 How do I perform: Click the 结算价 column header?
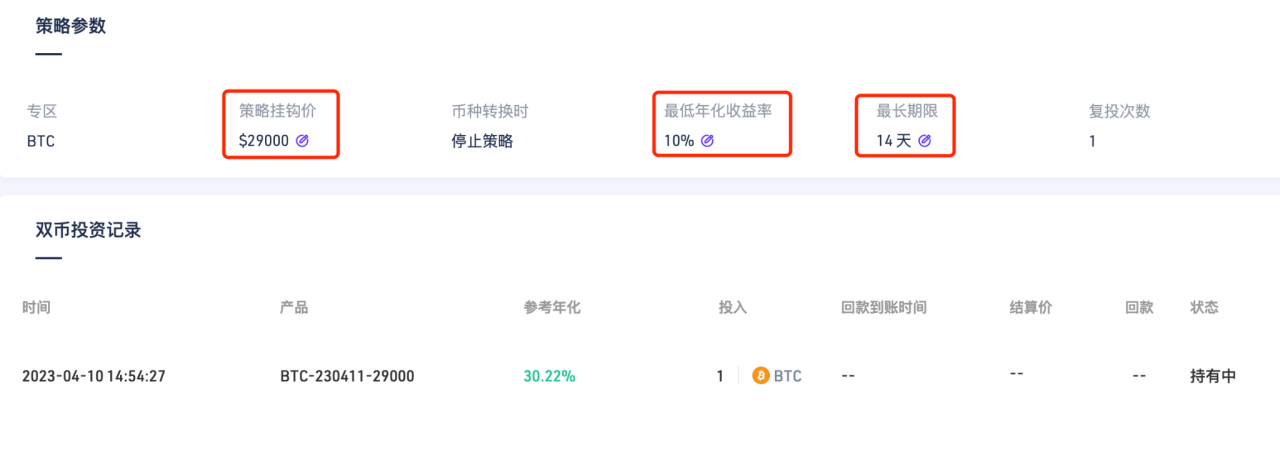click(x=1031, y=307)
